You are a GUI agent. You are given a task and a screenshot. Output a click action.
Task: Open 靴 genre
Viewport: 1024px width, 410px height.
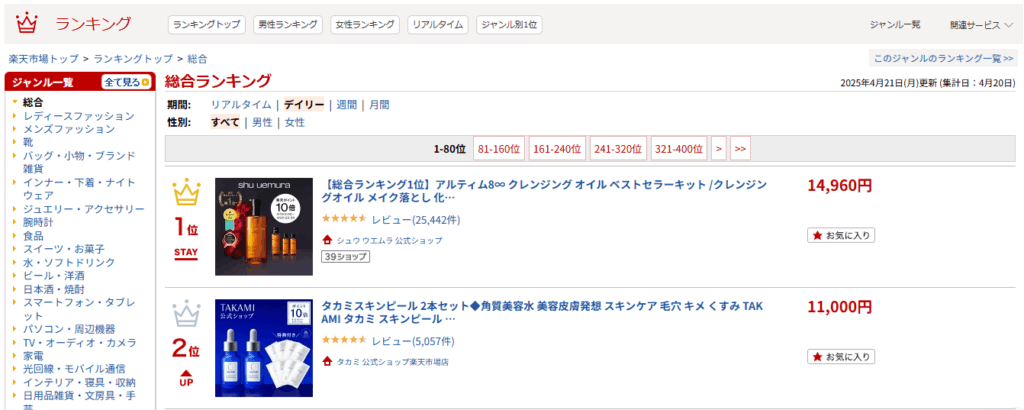(28, 142)
